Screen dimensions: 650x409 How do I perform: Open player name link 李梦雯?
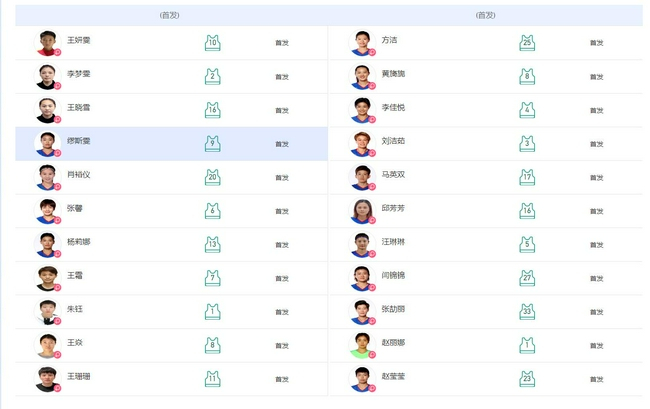[x=78, y=74]
